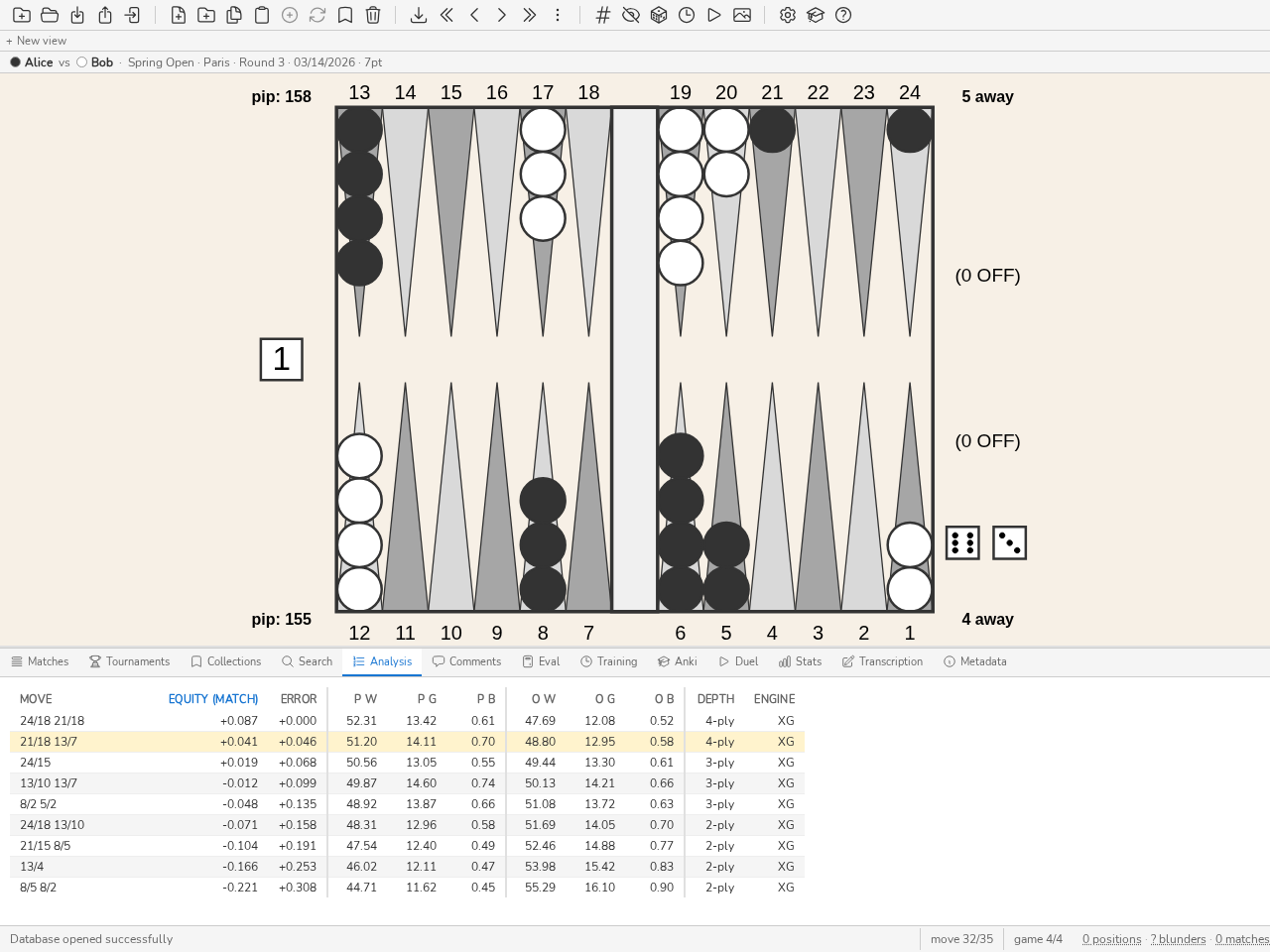Viewport: 1270px width, 952px height.
Task: Go to next position arrow
Action: coord(502,15)
